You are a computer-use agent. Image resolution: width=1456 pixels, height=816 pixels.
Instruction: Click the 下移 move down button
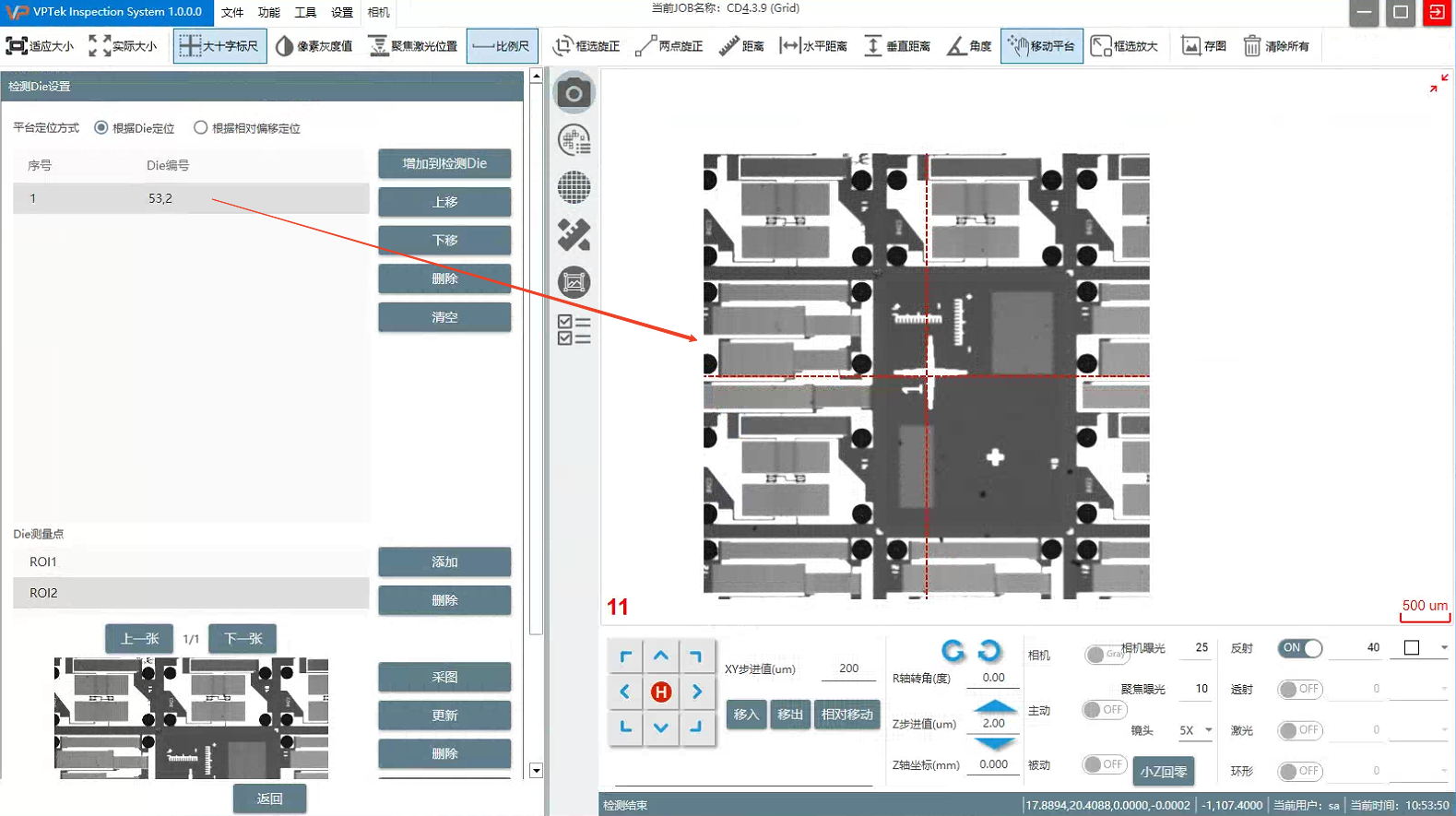point(444,240)
